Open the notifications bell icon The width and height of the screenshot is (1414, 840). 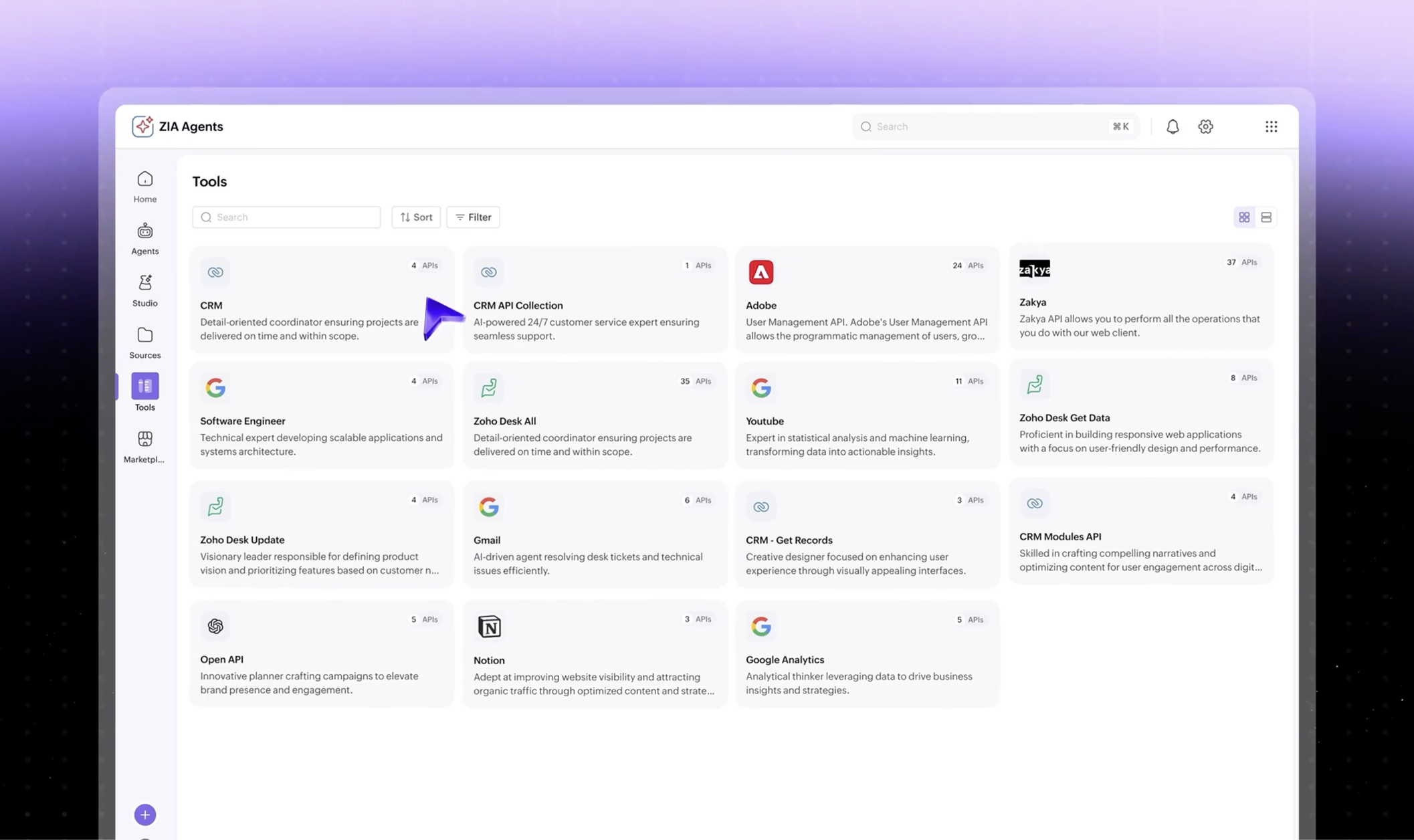pyautogui.click(x=1172, y=126)
